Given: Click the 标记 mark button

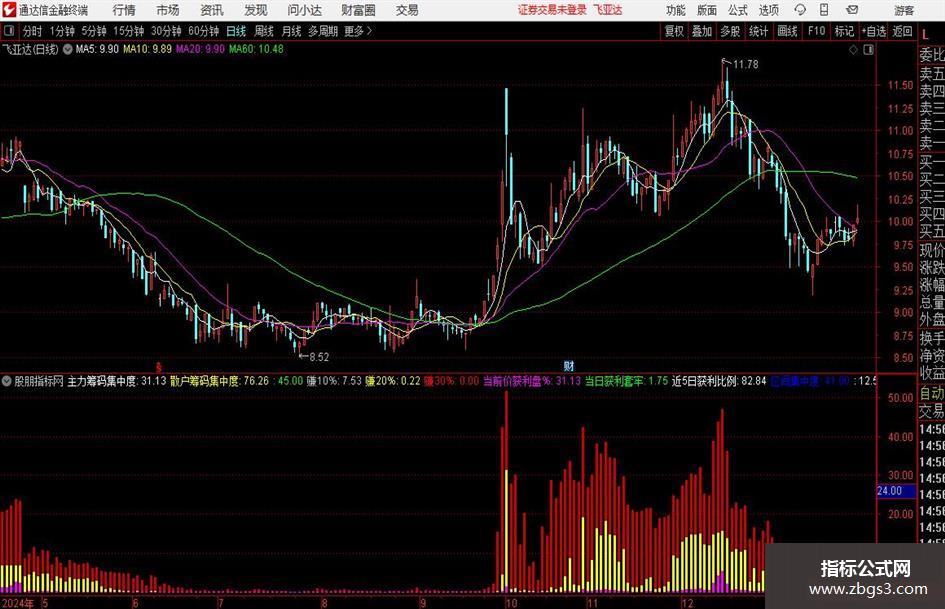Looking at the screenshot, I should pyautogui.click(x=844, y=31).
